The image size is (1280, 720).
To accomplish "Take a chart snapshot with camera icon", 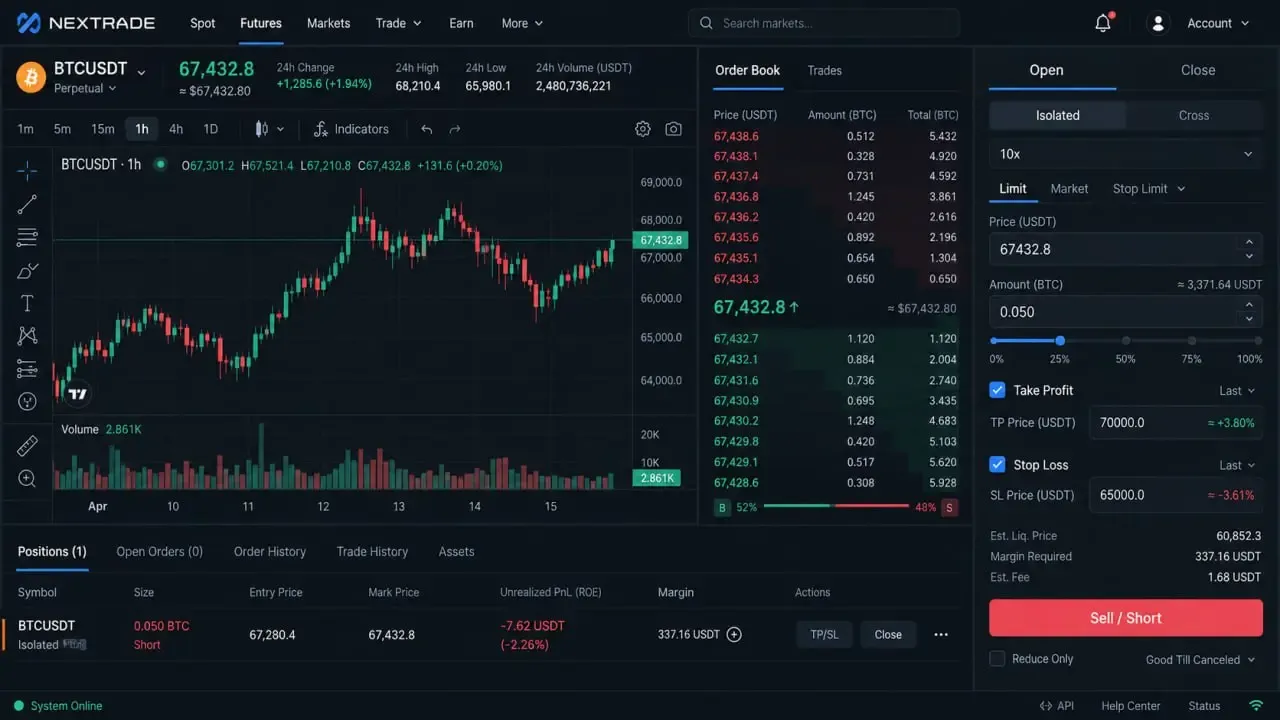I will point(674,129).
